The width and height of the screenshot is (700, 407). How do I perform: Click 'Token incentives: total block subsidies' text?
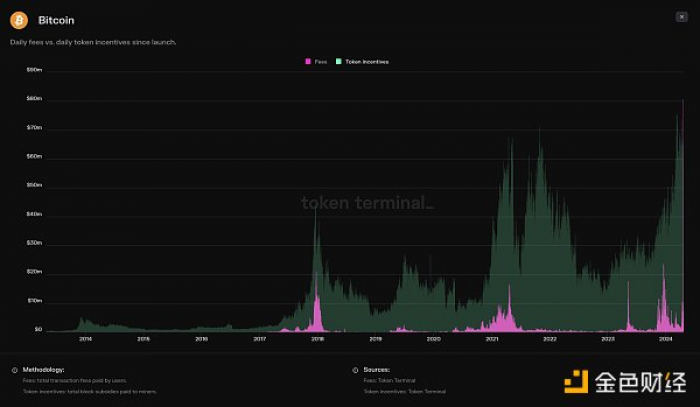90,392
